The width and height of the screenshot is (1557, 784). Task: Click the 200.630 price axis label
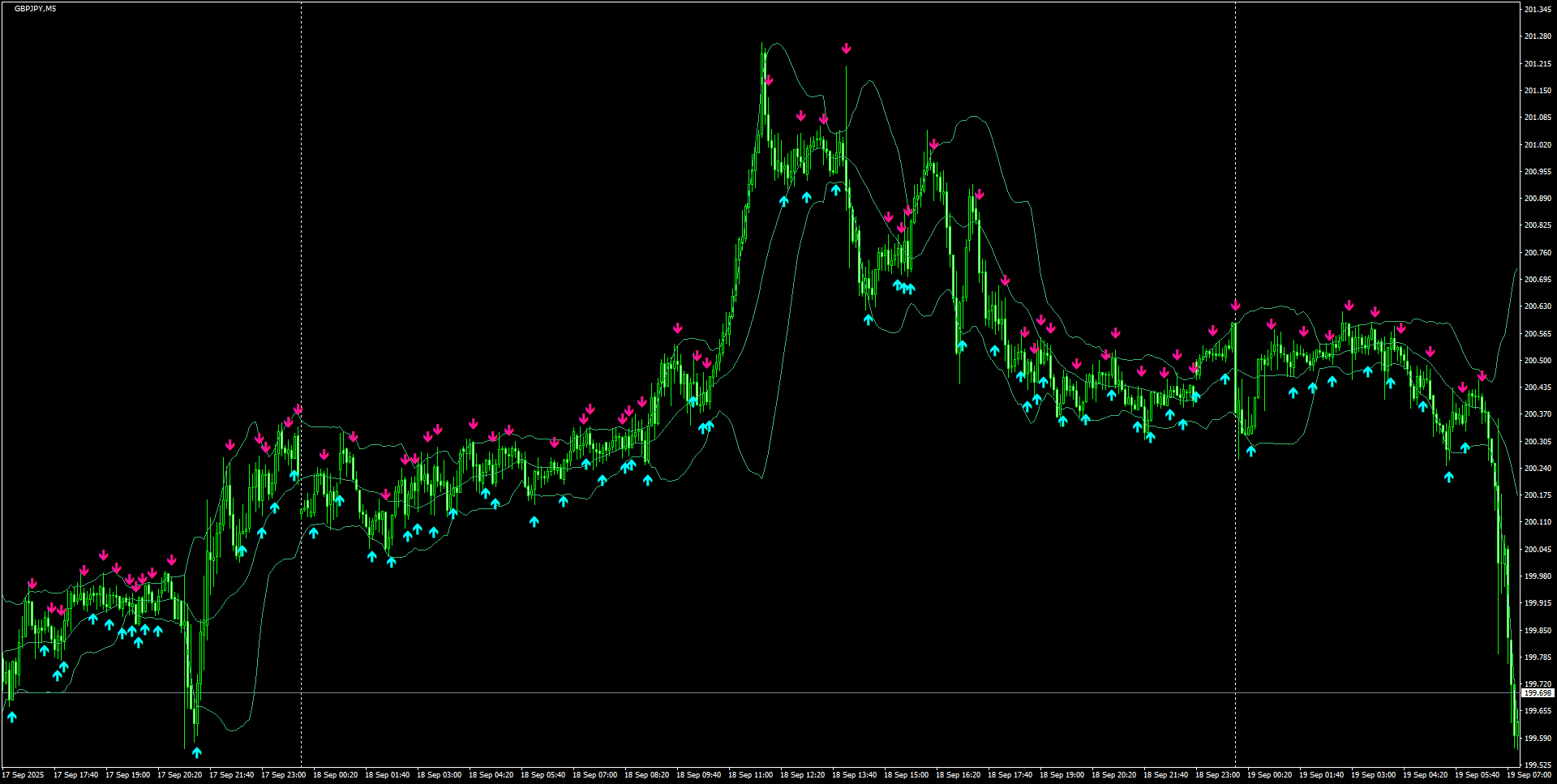1538,306
